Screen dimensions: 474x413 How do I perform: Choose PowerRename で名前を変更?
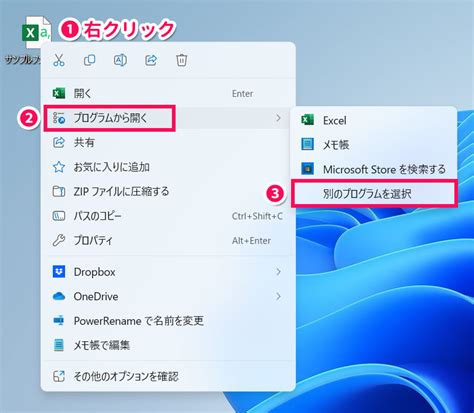tap(168, 321)
